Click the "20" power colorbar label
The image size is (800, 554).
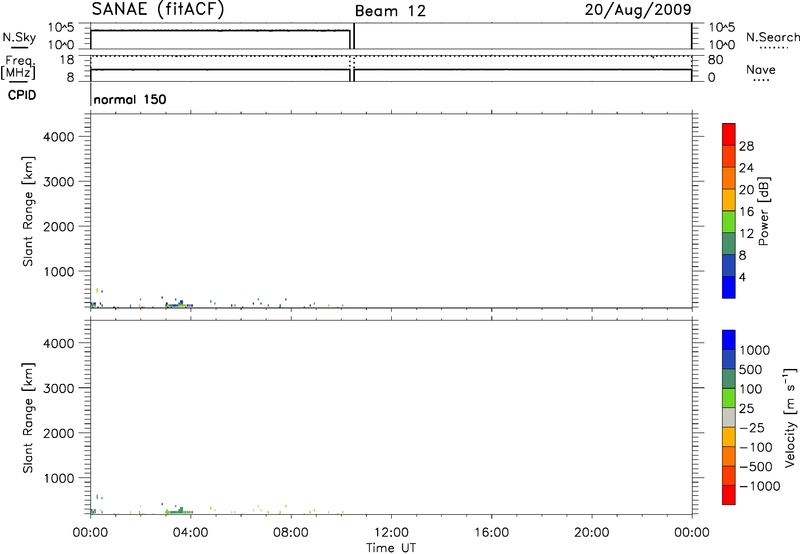[746, 190]
